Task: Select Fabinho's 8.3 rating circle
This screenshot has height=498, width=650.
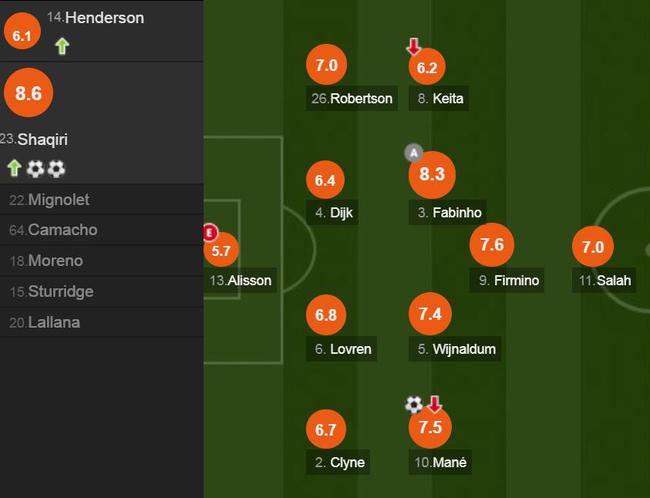Action: pyautogui.click(x=432, y=175)
